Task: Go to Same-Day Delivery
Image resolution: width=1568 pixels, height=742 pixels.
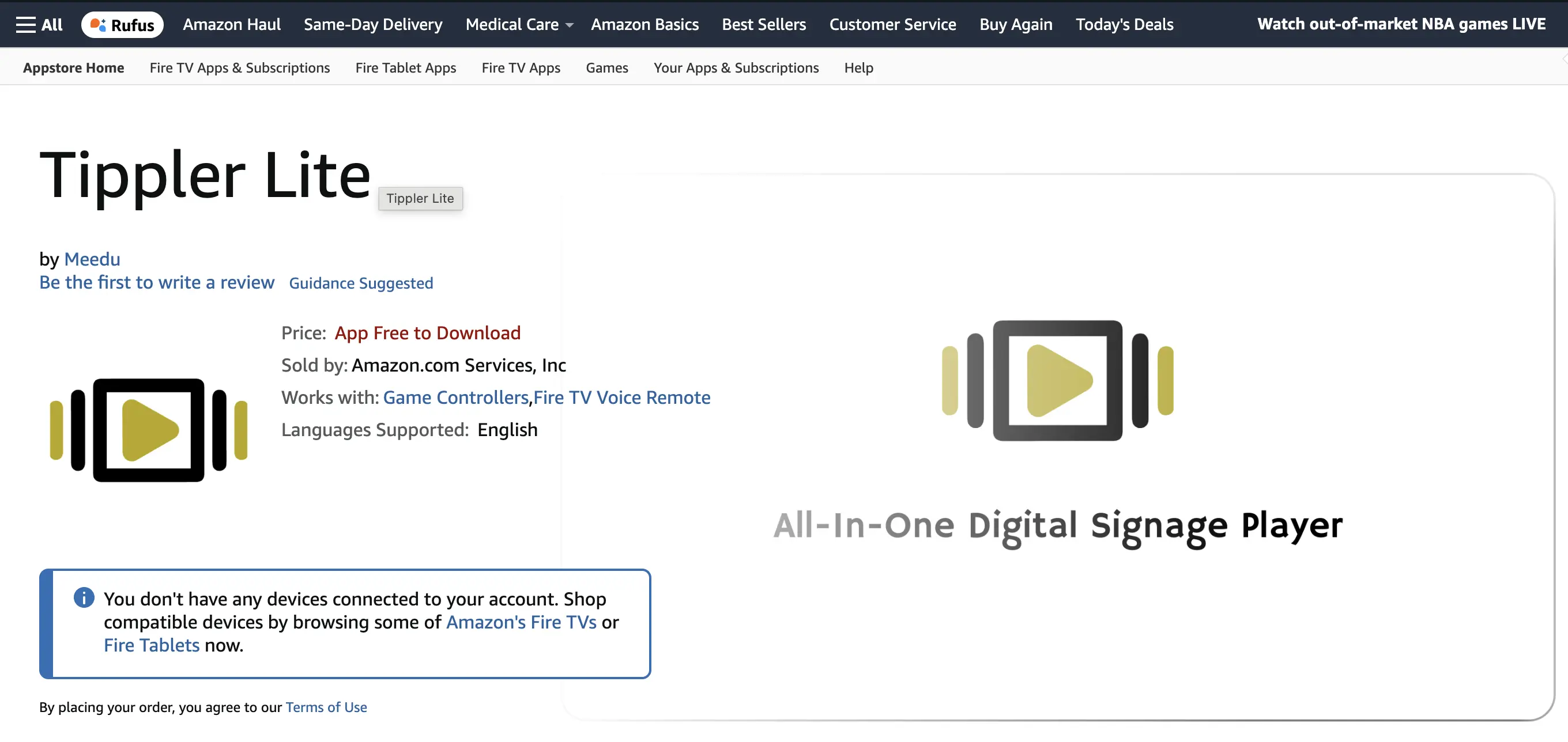Action: [372, 24]
